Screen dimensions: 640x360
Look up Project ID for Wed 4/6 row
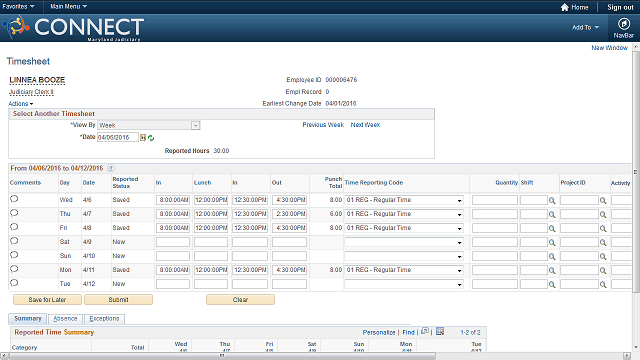click(x=603, y=200)
